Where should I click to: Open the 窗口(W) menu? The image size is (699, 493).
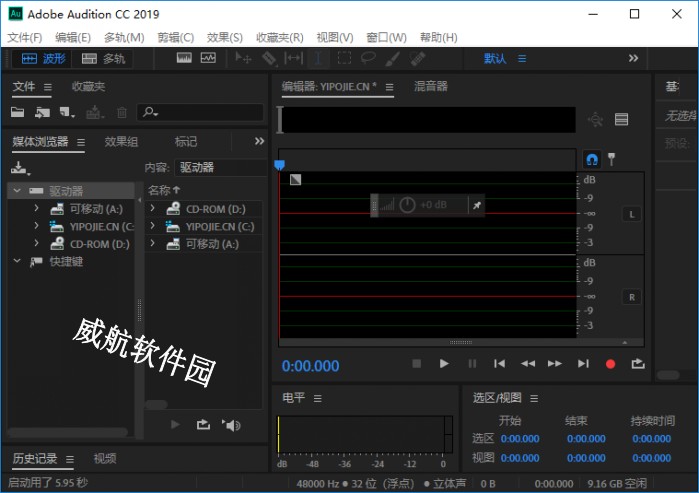(386, 37)
